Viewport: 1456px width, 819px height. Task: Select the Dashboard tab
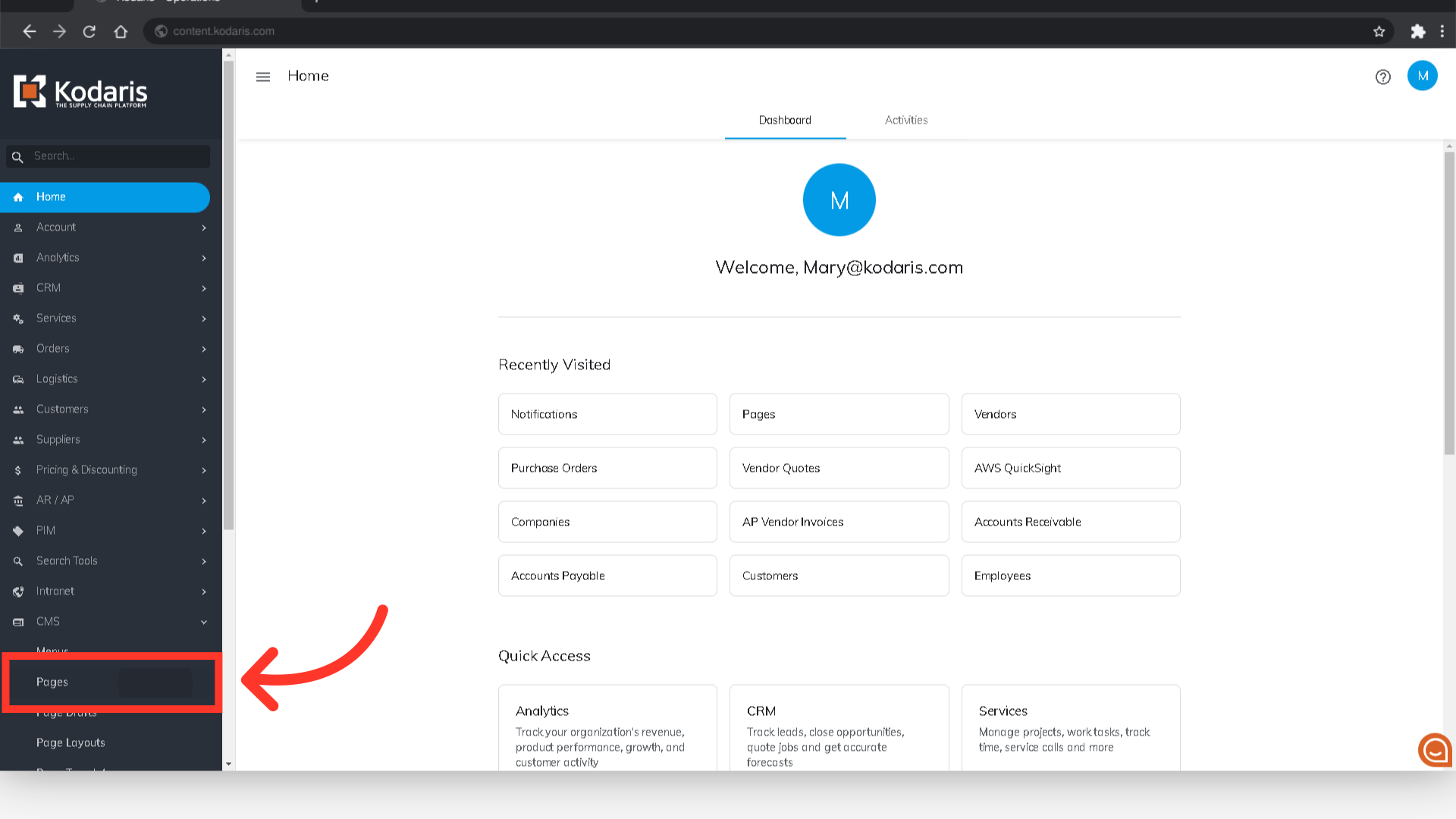tap(785, 120)
